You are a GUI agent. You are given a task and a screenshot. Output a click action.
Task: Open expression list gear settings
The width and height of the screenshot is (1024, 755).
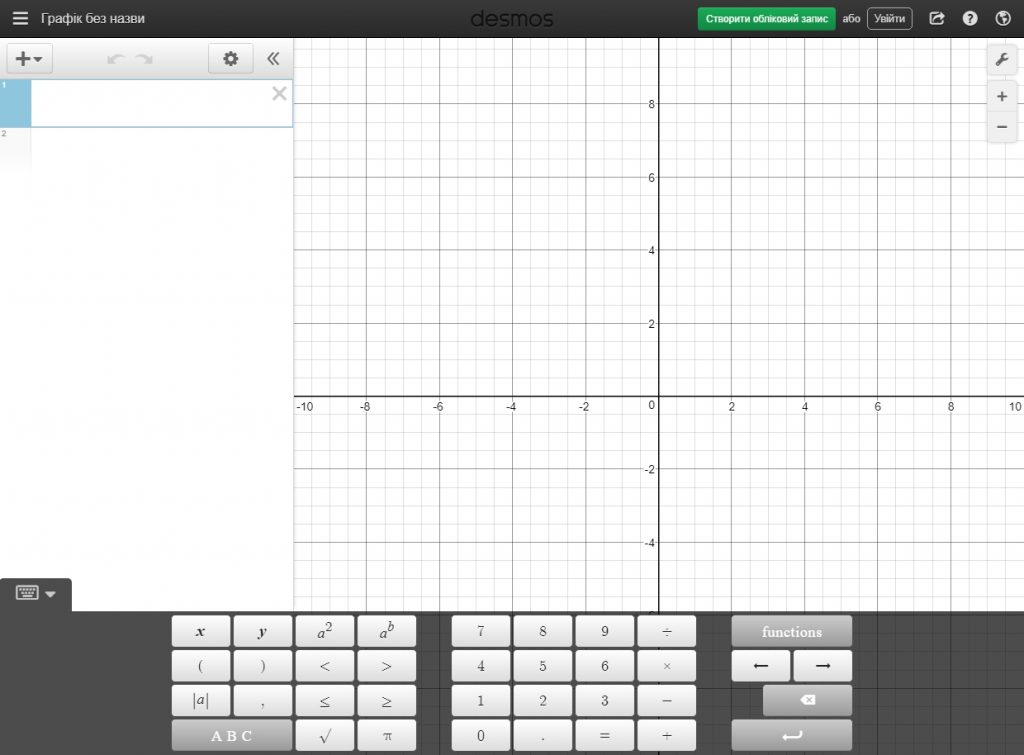(231, 59)
